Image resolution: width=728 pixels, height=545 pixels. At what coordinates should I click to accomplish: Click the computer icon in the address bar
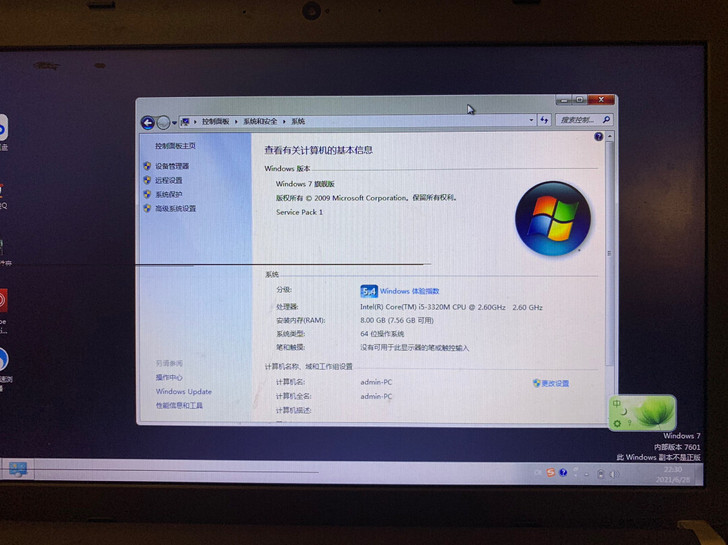tap(185, 122)
